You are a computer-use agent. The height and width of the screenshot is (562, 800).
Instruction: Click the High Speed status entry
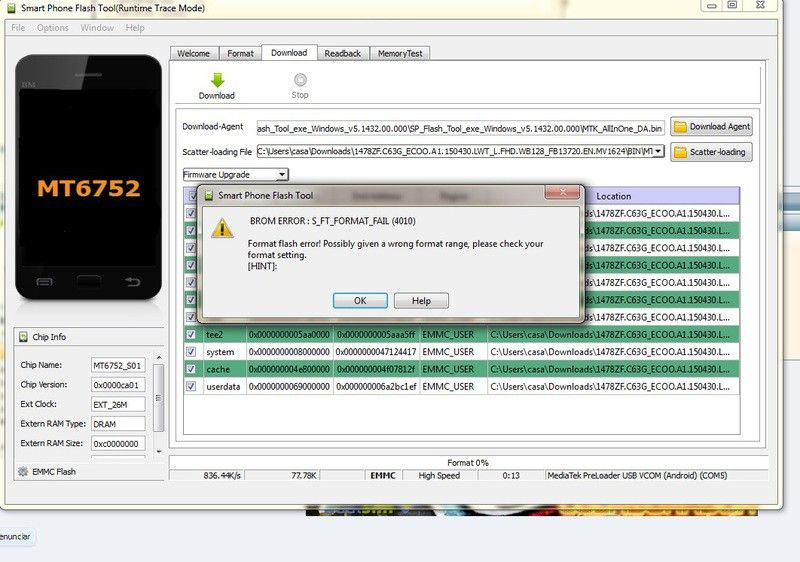tap(439, 475)
